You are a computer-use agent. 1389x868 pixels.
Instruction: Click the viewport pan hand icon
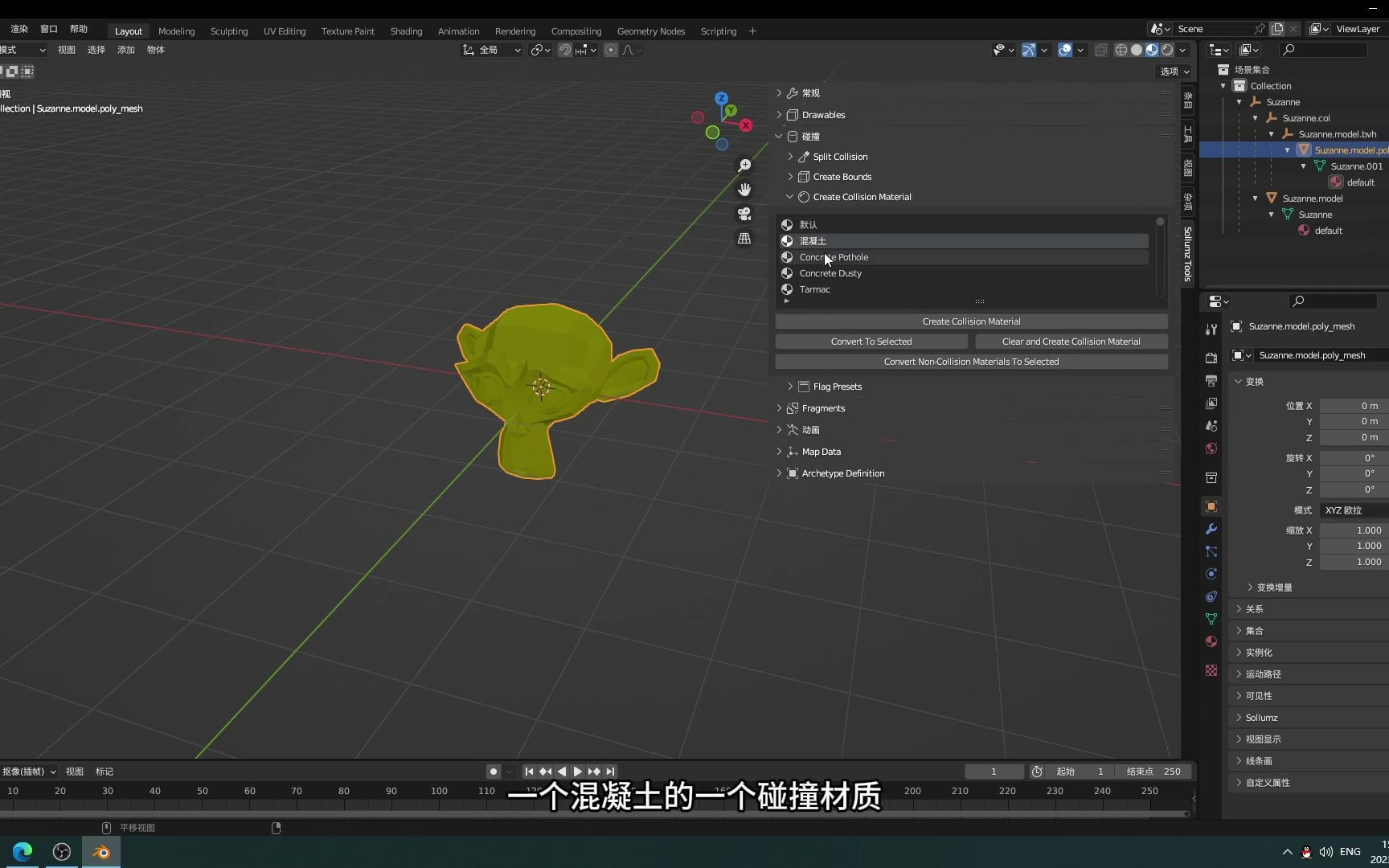point(744,190)
